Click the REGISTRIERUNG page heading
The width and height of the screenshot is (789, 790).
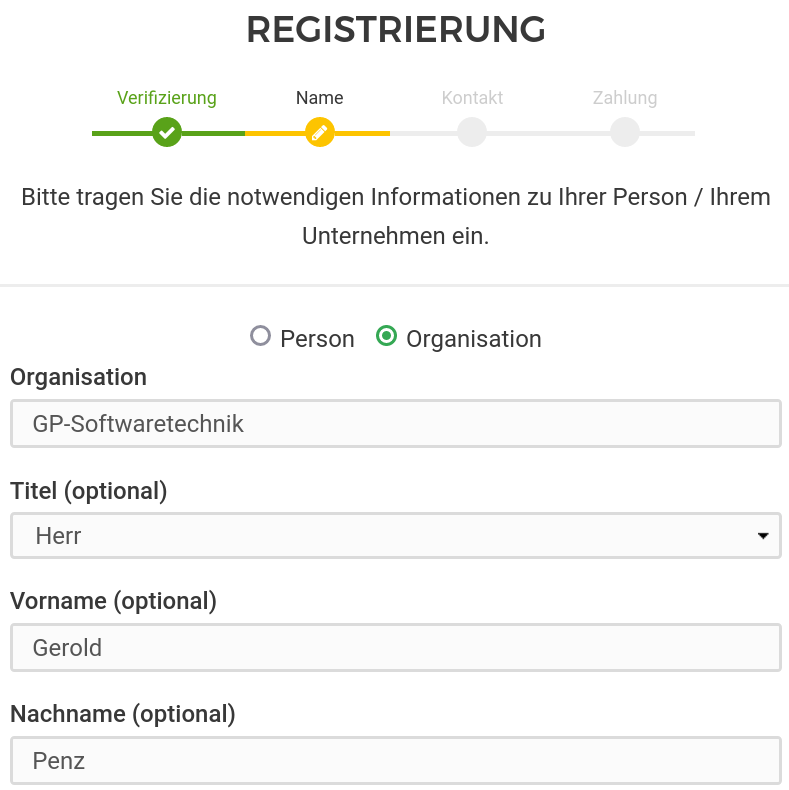point(396,31)
